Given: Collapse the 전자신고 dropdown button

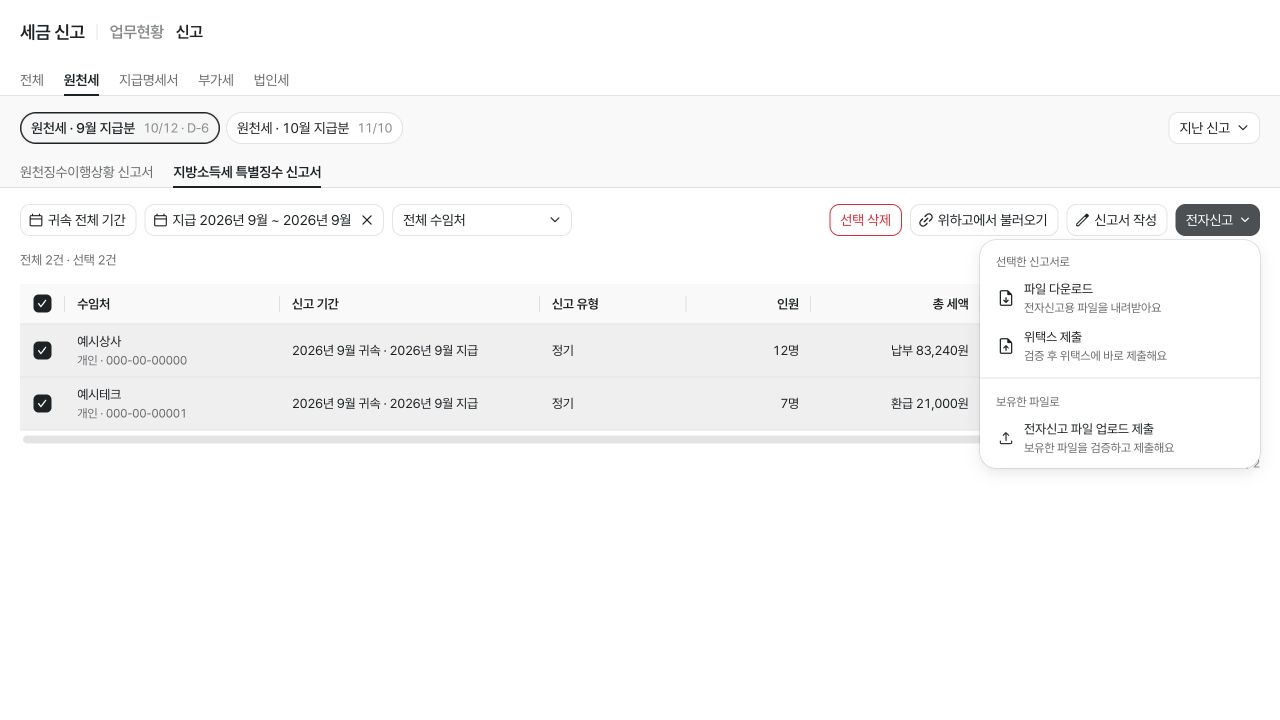Looking at the screenshot, I should [x=1218, y=220].
